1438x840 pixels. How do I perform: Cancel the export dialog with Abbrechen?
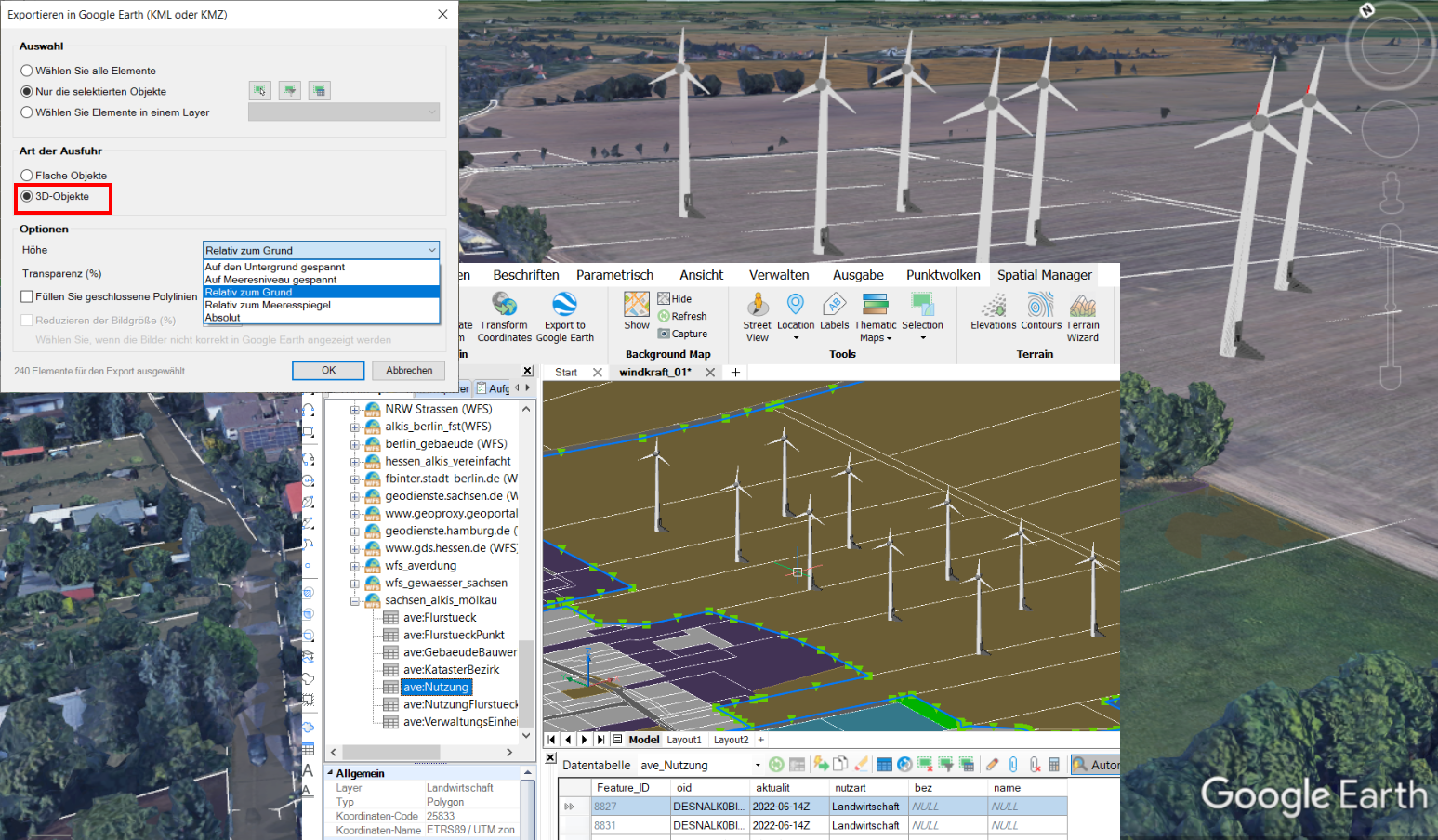[x=408, y=370]
